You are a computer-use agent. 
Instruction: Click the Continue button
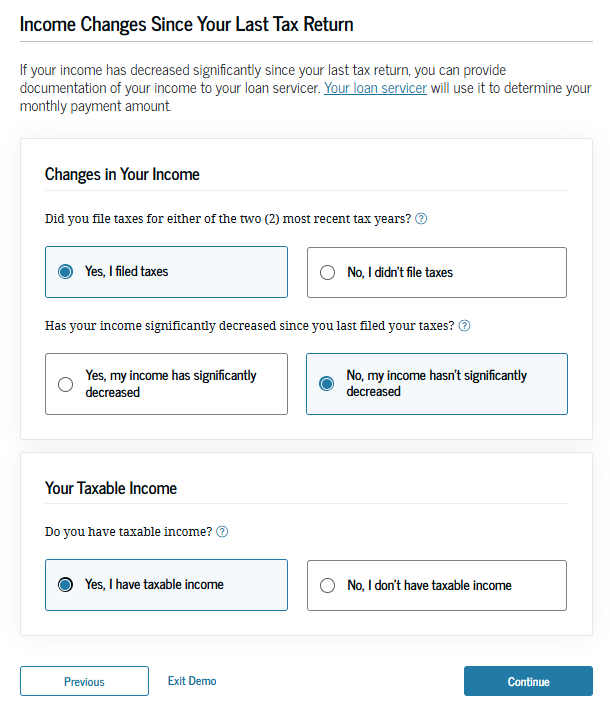(x=528, y=681)
